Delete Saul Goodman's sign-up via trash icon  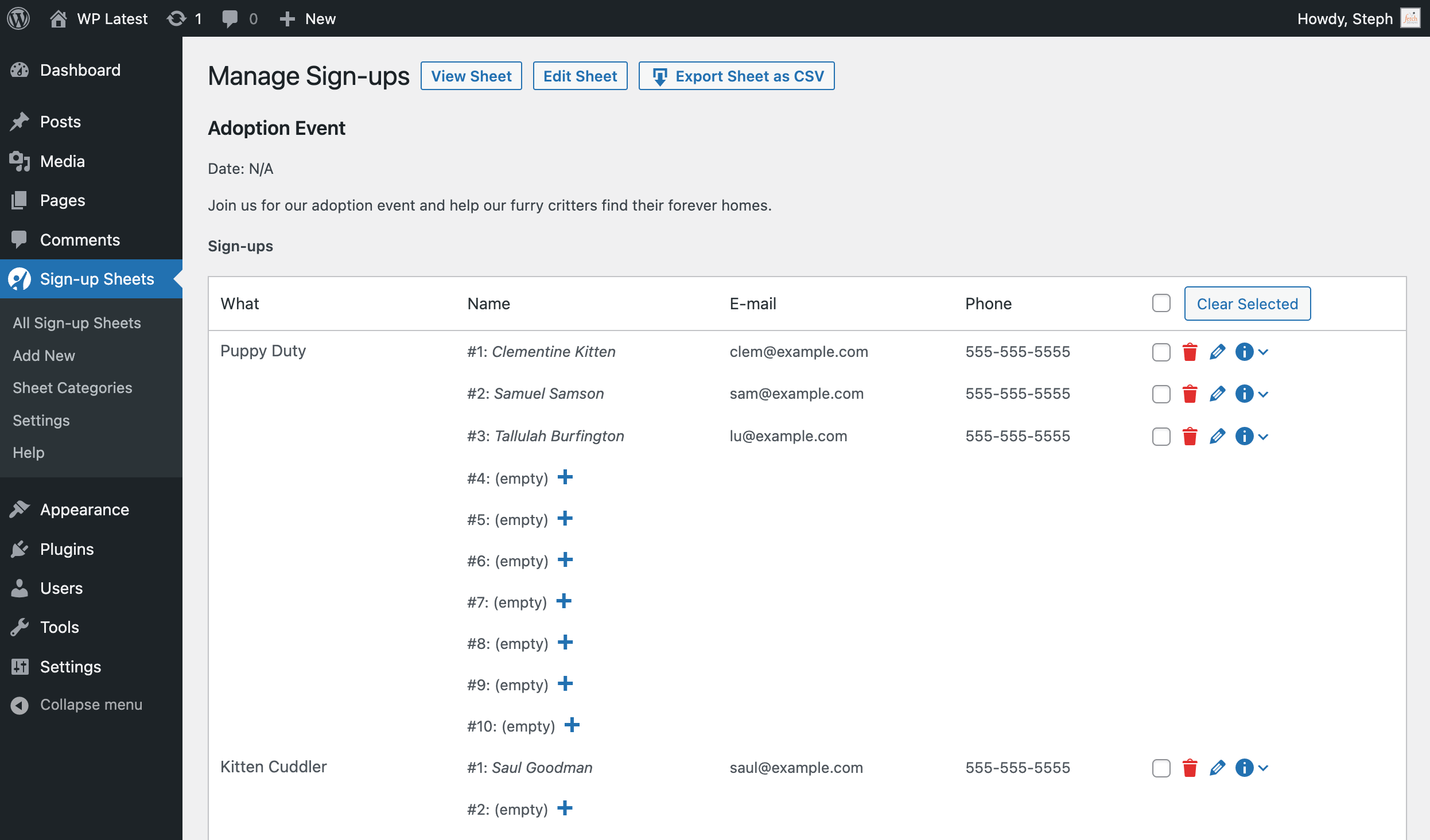(x=1190, y=768)
